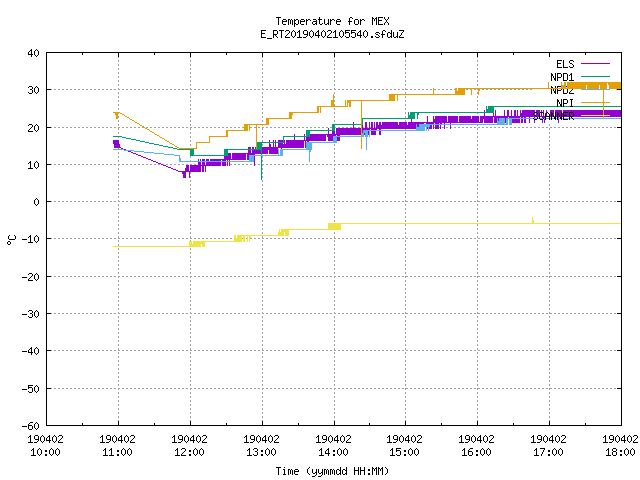This screenshot has width=640, height=480.
Task: Click the yellow SCANNER step near 14:00
Action: click(334, 226)
